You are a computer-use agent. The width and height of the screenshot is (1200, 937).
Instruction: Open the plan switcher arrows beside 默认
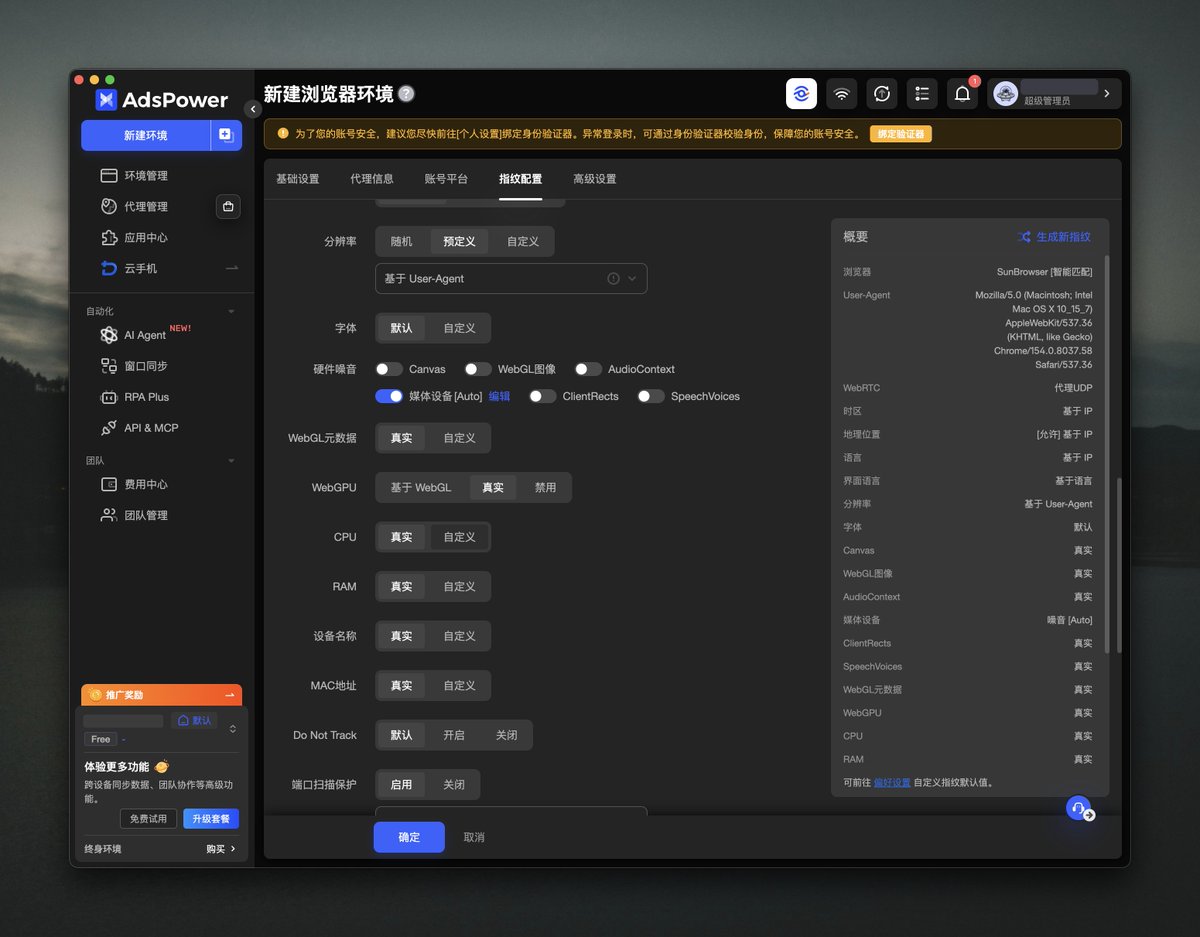click(x=233, y=728)
